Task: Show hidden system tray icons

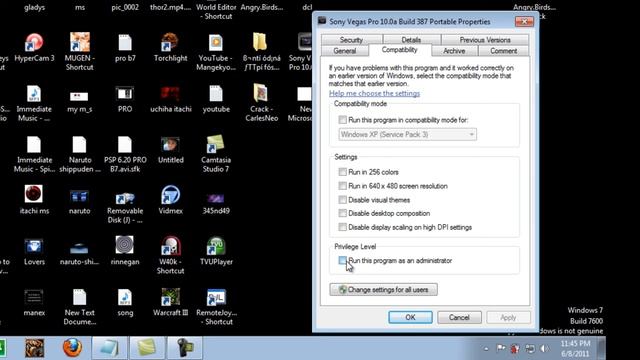Action: [486, 349]
